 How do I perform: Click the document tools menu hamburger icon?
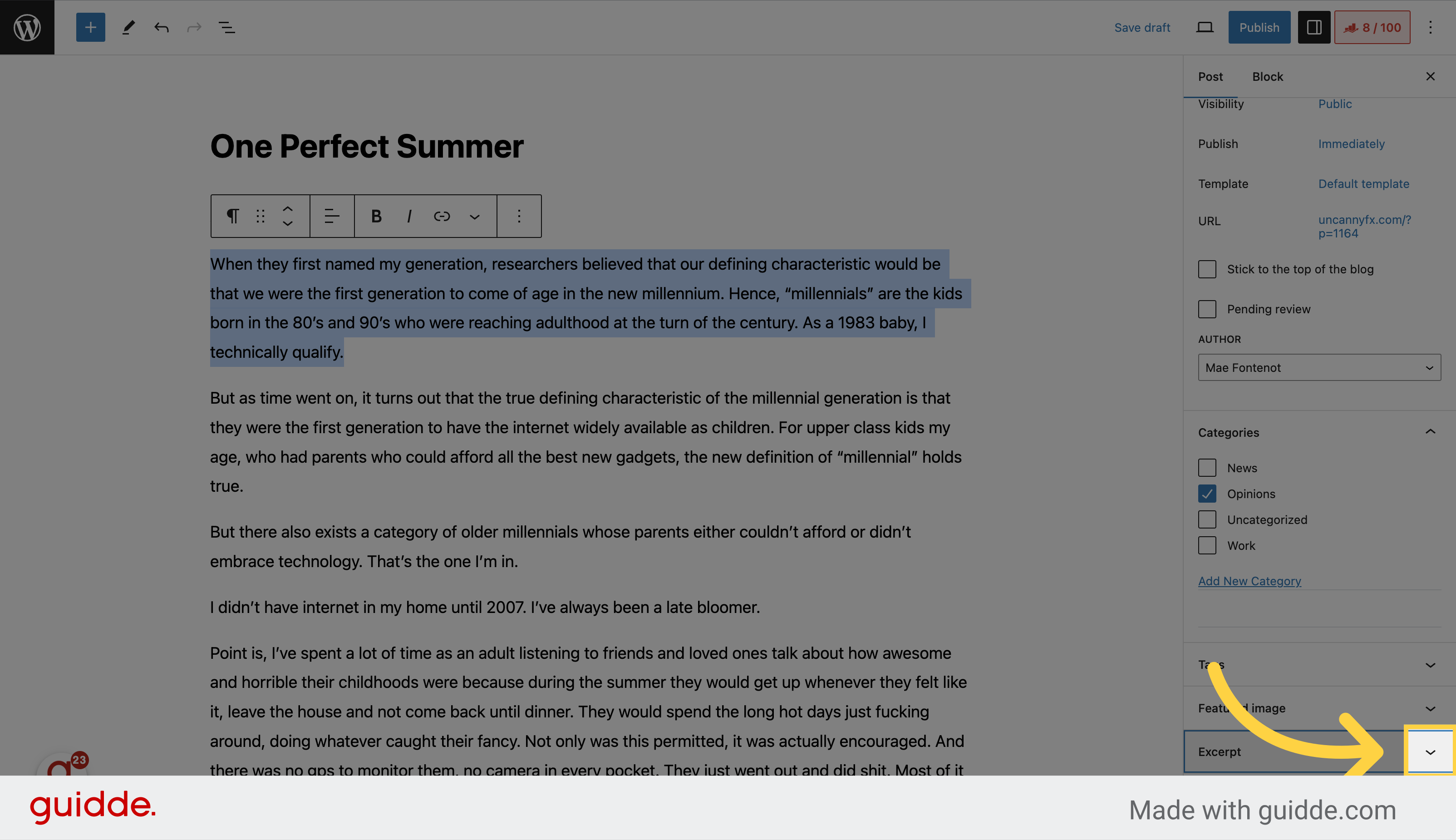pos(228,27)
